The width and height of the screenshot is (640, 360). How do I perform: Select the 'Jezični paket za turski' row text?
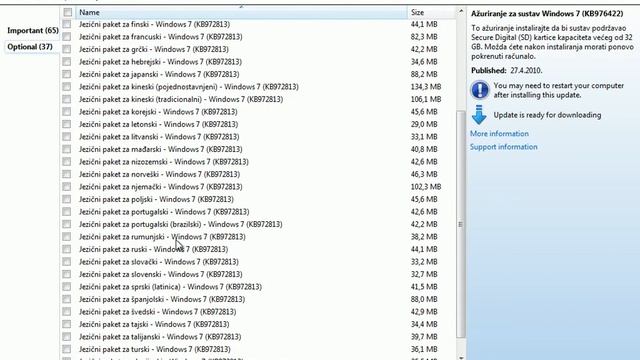click(155, 349)
